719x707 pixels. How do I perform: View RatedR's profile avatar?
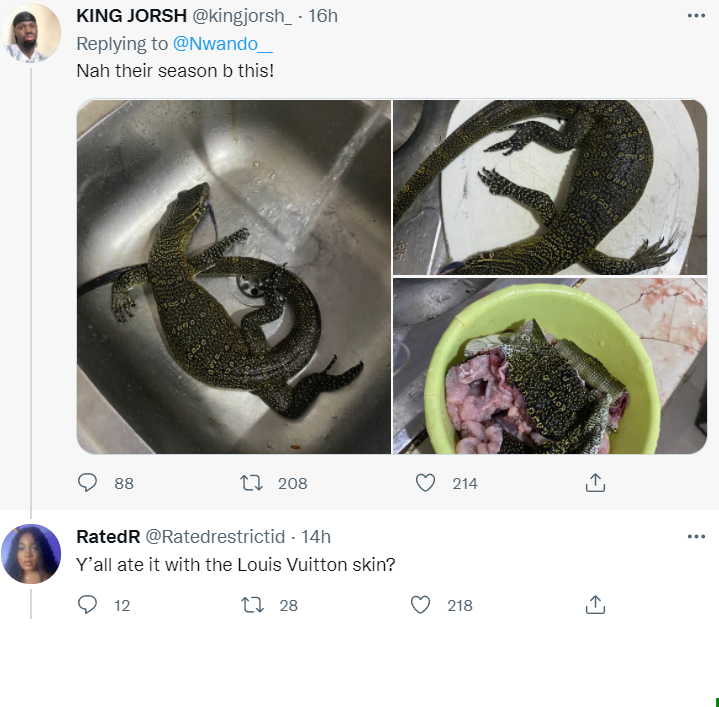31,554
